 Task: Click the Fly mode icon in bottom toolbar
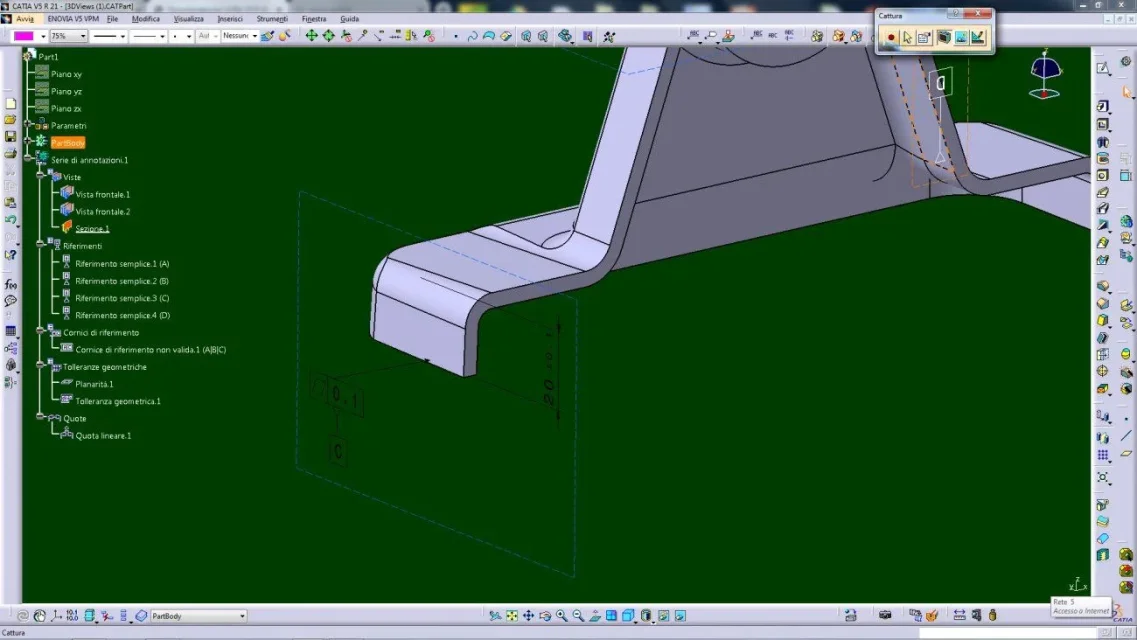click(x=495, y=615)
